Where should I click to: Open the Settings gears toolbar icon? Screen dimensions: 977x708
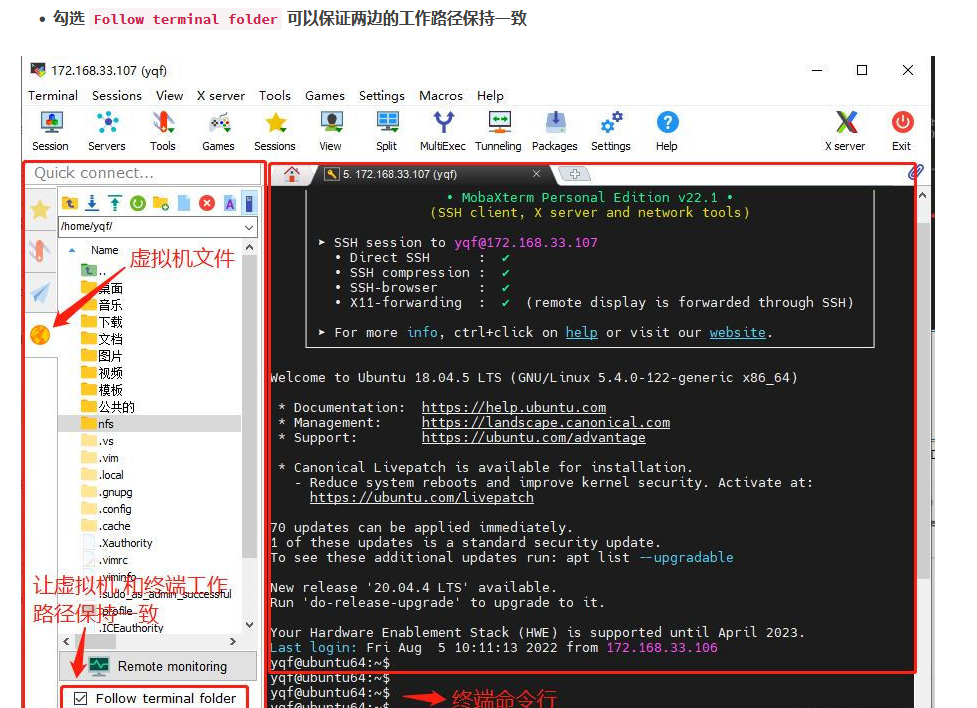pos(611,130)
